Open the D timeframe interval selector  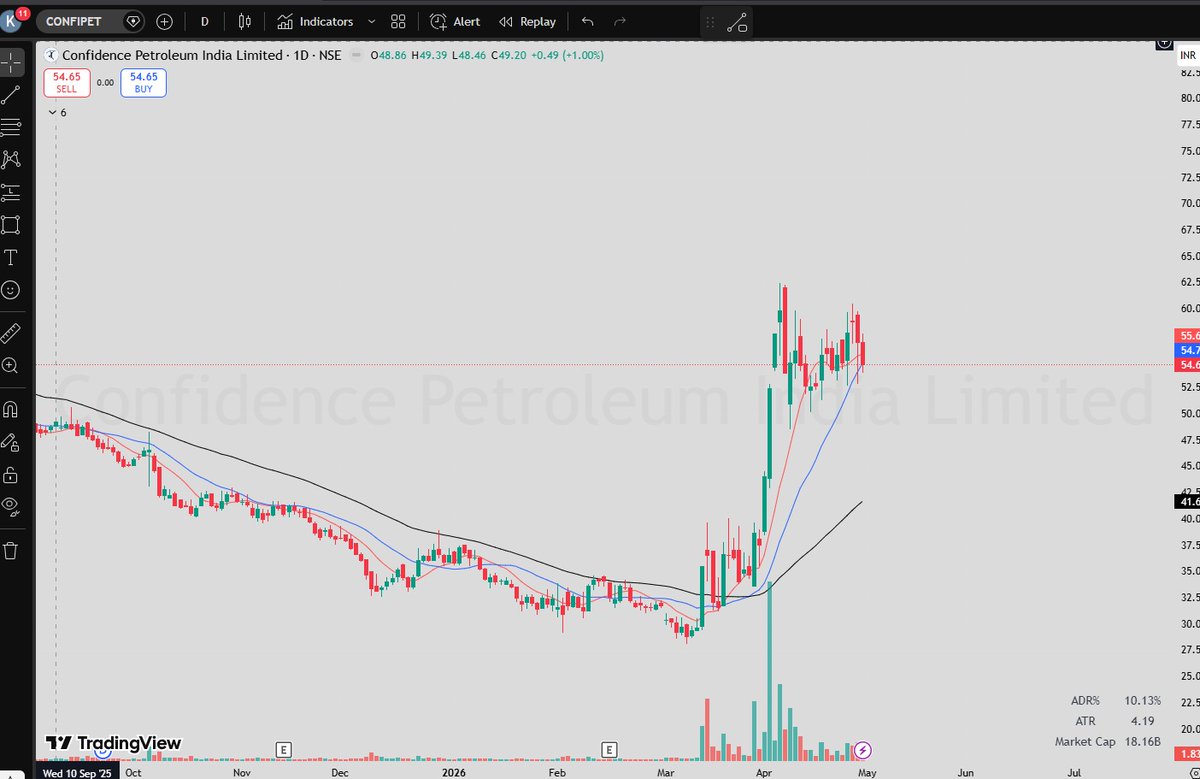pos(204,21)
